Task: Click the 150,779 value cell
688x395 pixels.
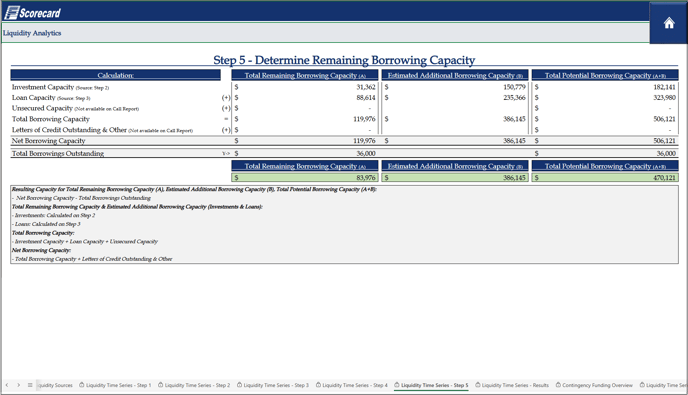Action: (514, 87)
